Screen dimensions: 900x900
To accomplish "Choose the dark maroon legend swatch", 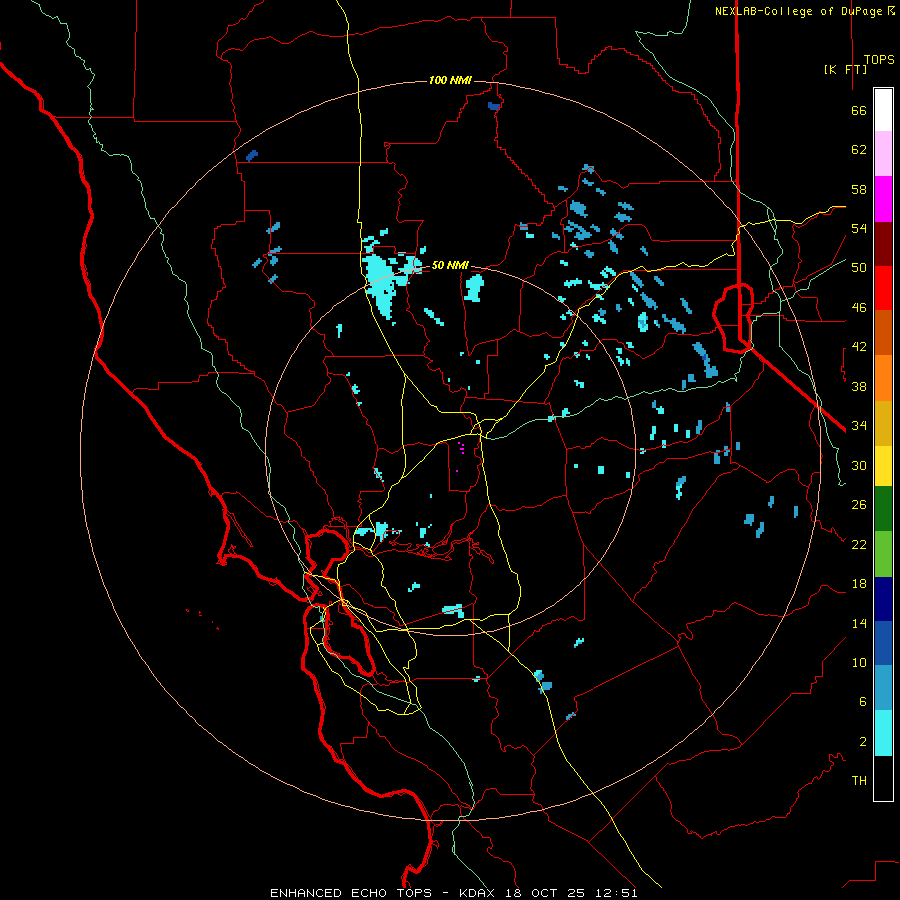I will pyautogui.click(x=883, y=243).
